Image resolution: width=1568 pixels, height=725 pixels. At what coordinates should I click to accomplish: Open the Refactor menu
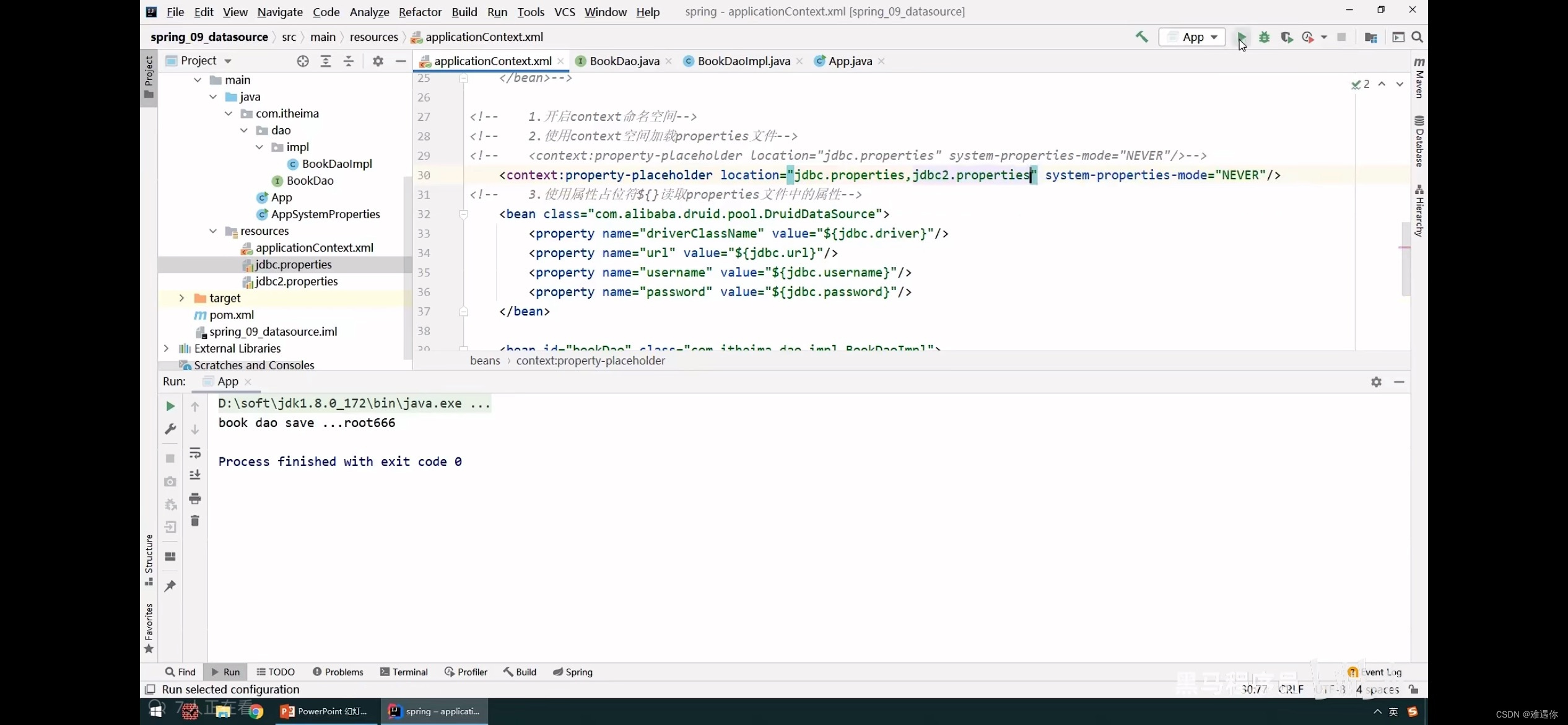point(420,12)
